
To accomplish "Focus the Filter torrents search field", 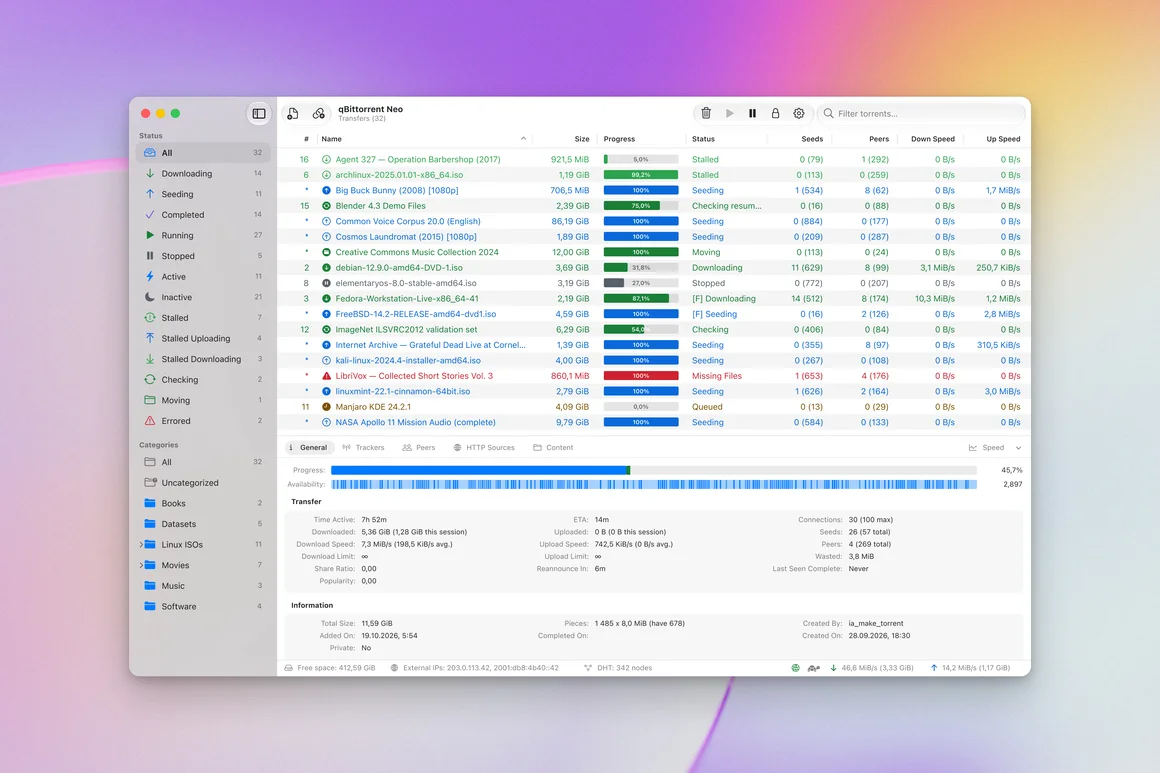I will (921, 113).
